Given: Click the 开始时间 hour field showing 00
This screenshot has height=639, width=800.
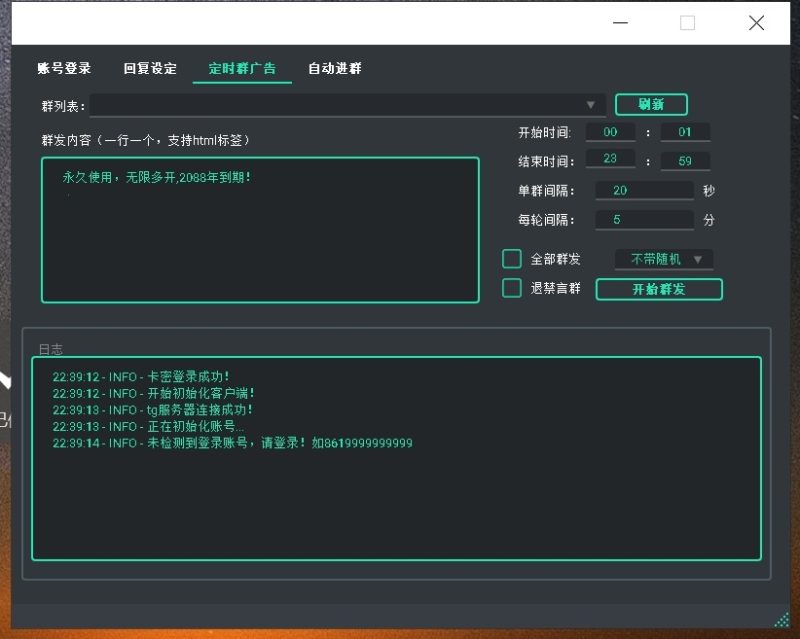Looking at the screenshot, I should click(x=610, y=131).
